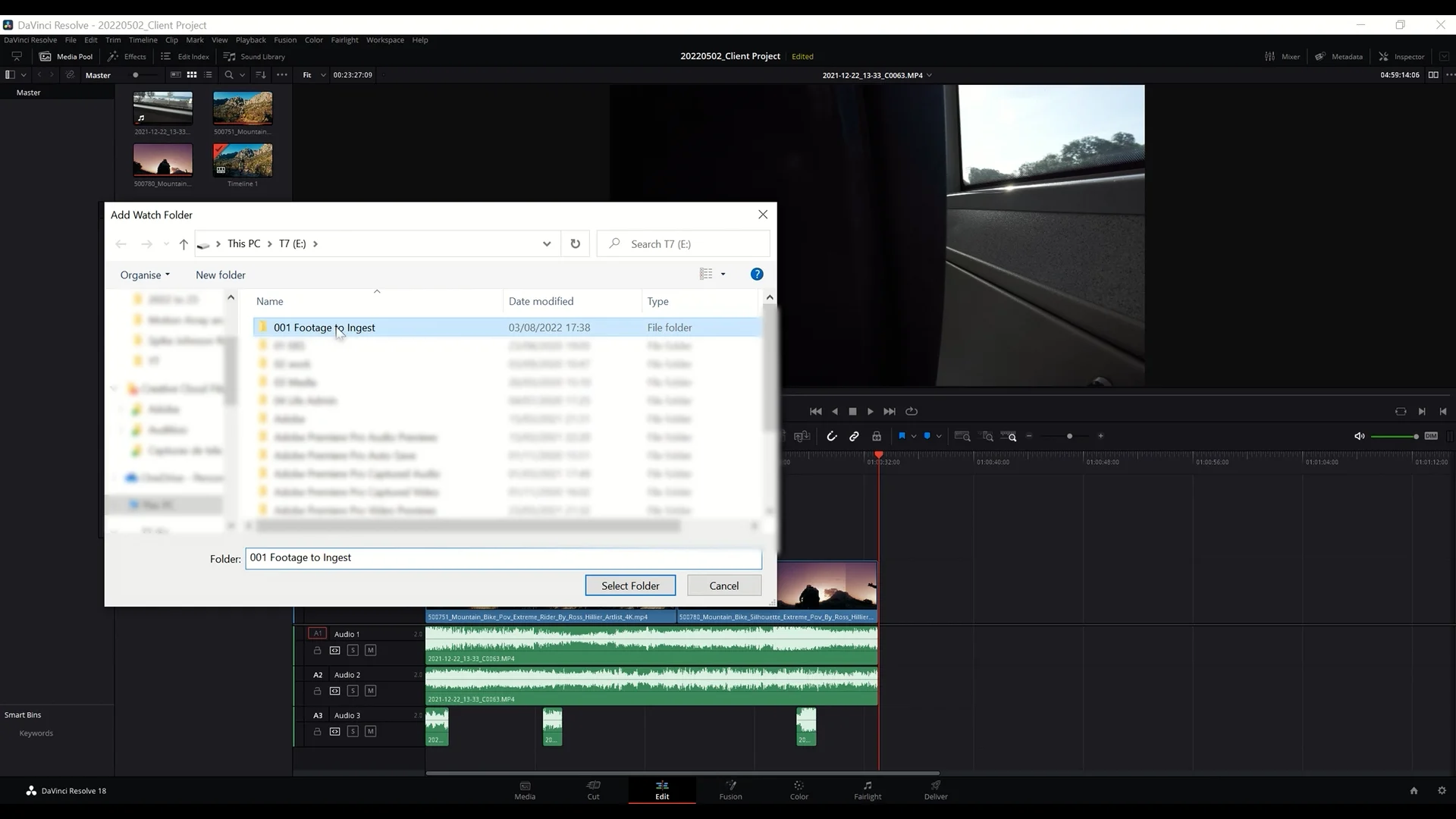Click the Select Folder button
Viewport: 1456px width, 819px height.
tap(630, 585)
